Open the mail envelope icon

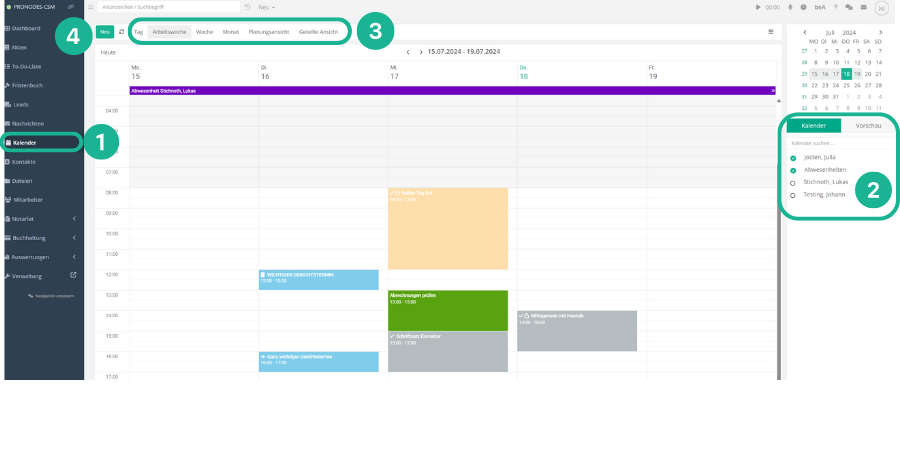click(x=863, y=7)
